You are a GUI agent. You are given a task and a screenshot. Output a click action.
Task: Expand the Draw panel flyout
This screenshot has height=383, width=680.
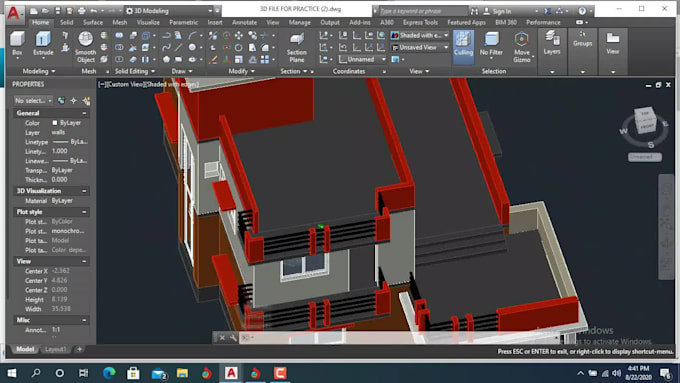pyautogui.click(x=181, y=71)
